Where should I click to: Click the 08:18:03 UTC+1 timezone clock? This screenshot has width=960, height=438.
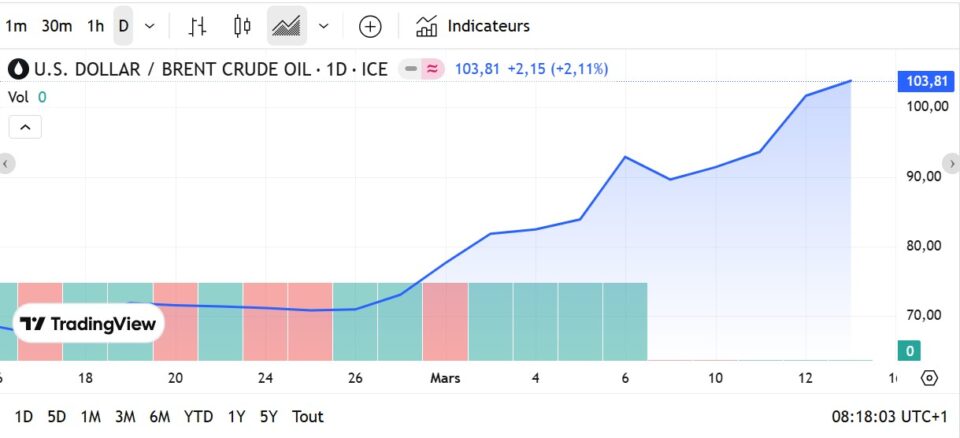click(889, 416)
